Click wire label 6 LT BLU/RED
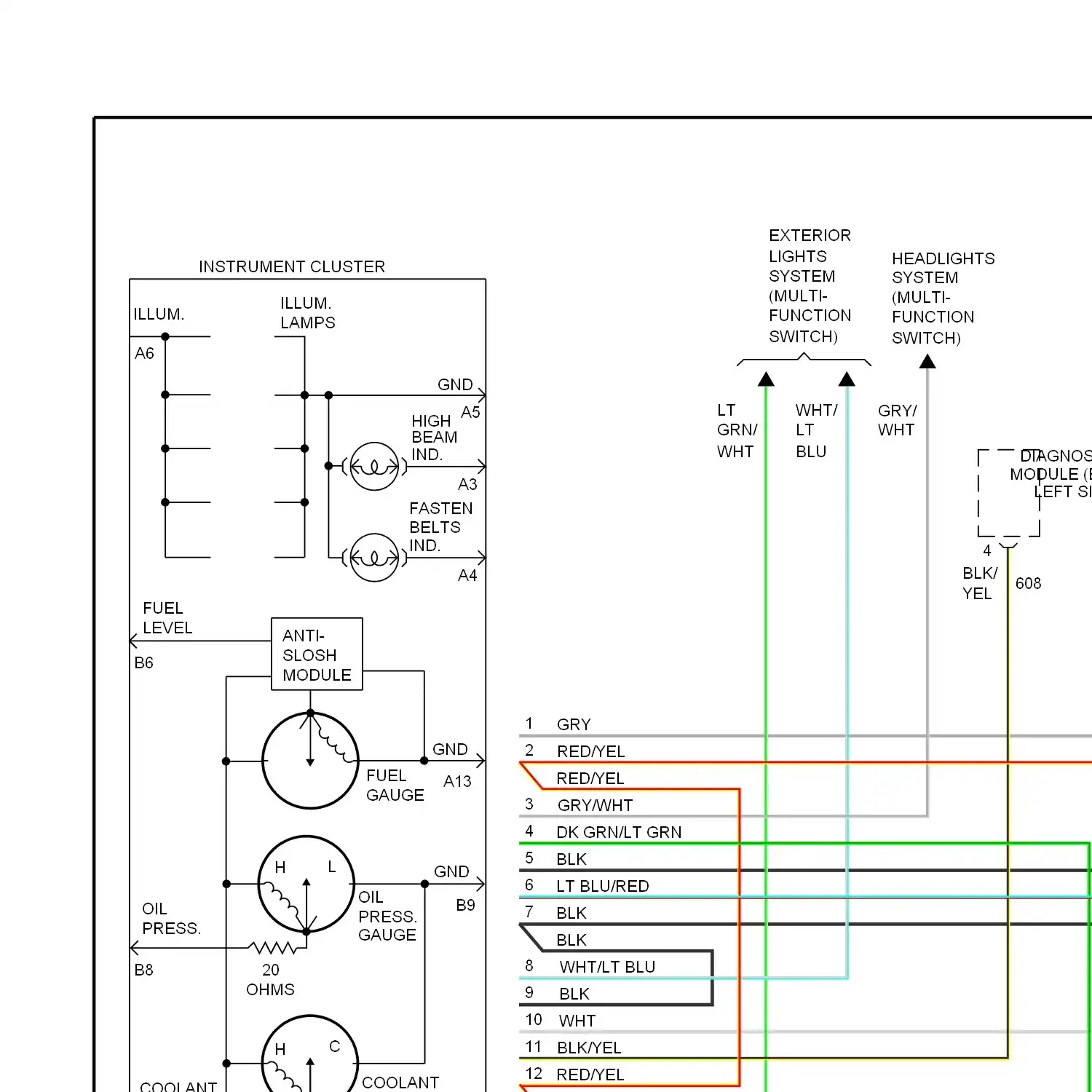 pyautogui.click(x=587, y=886)
